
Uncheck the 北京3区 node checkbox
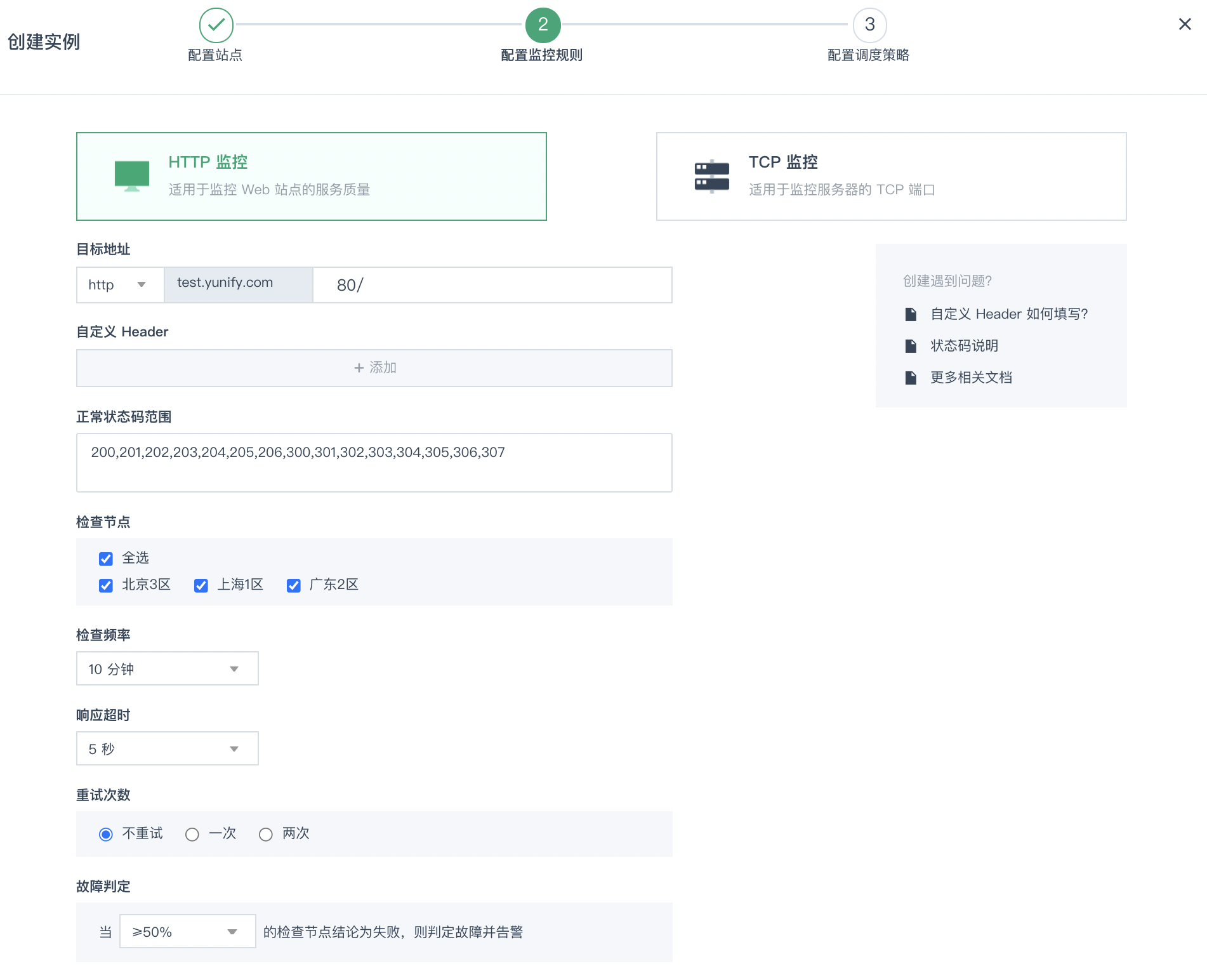(106, 585)
